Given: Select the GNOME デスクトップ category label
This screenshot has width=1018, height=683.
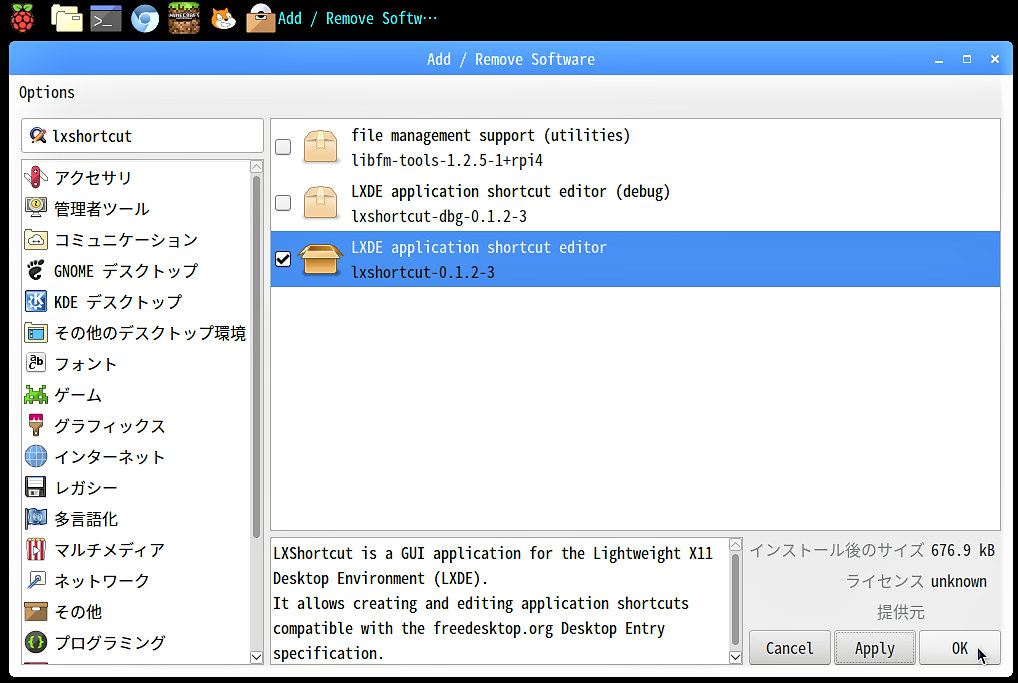Looking at the screenshot, I should tap(126, 271).
